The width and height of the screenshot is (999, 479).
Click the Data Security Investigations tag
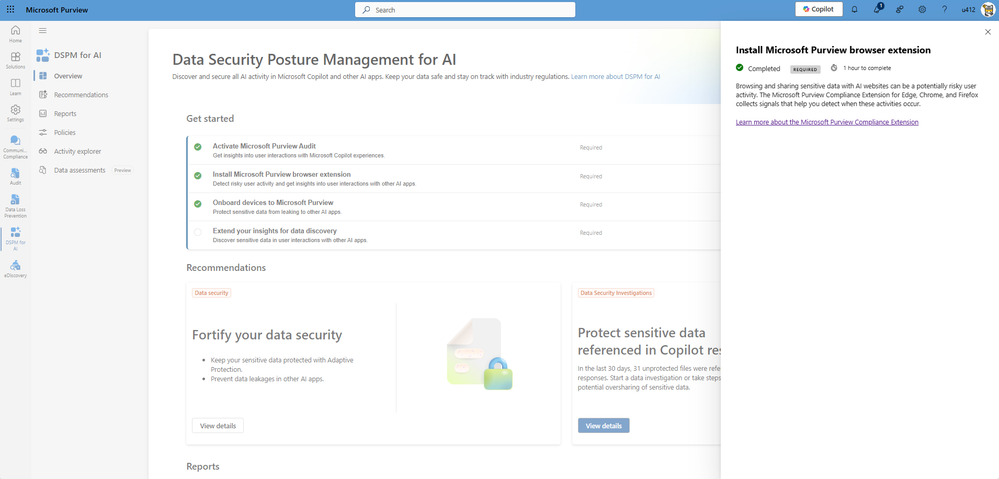[616, 293]
